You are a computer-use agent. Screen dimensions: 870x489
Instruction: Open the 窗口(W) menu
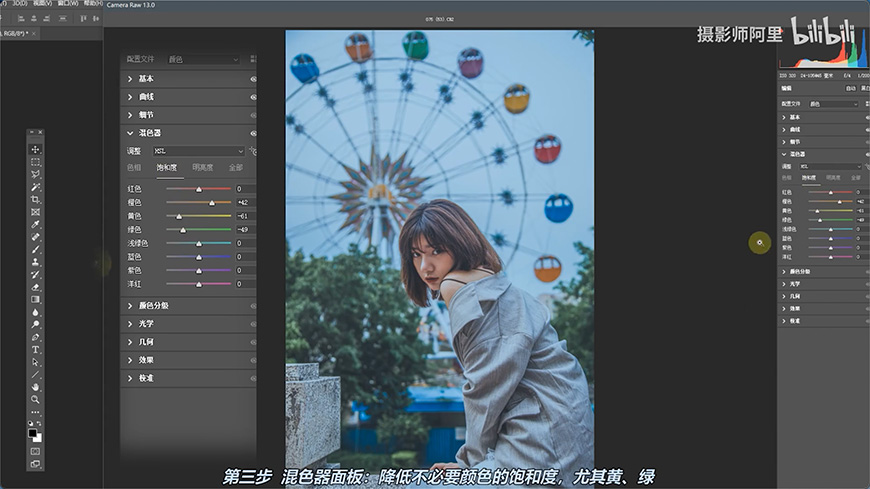pos(68,3)
